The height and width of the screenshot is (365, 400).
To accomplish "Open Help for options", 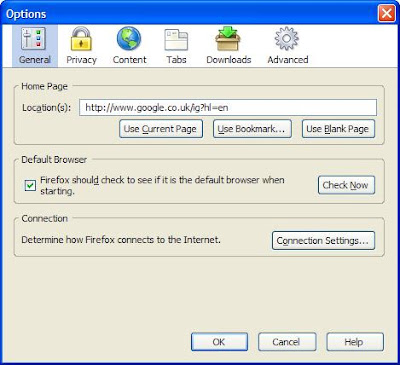I will [355, 342].
